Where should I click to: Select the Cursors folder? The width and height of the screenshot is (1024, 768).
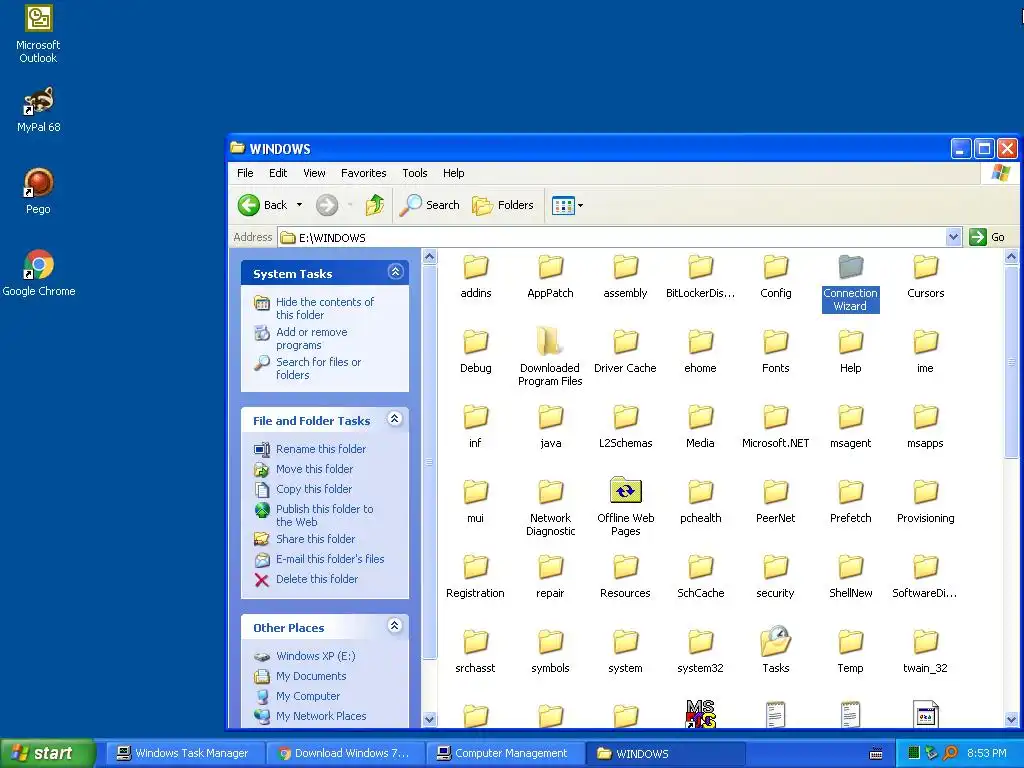pos(925,277)
